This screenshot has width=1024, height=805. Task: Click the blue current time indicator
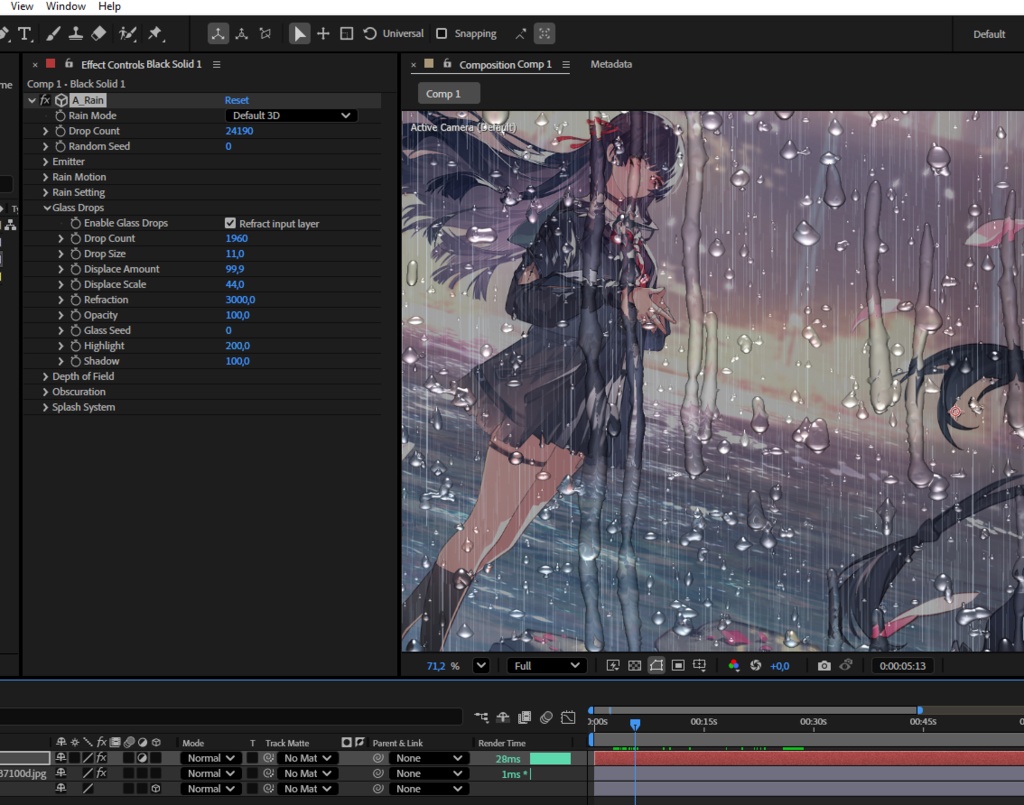pyautogui.click(x=635, y=723)
